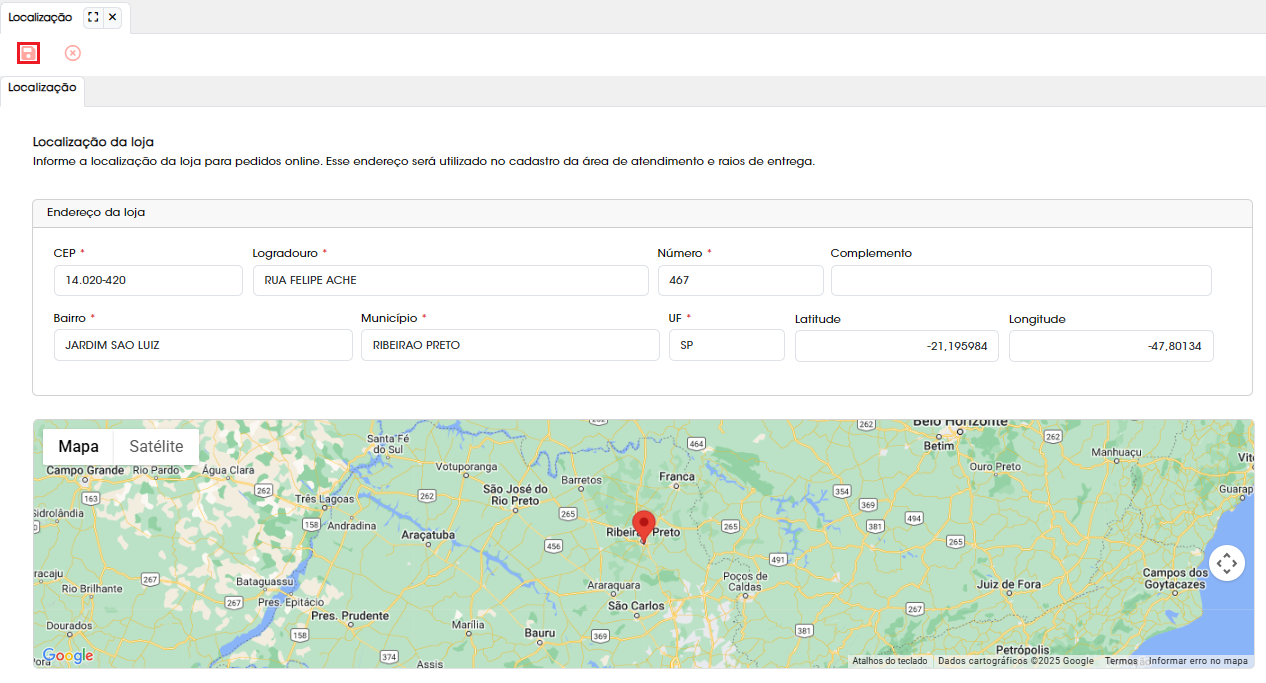Click the Número field containing 467
The height and width of the screenshot is (683, 1266).
pyautogui.click(x=740, y=280)
